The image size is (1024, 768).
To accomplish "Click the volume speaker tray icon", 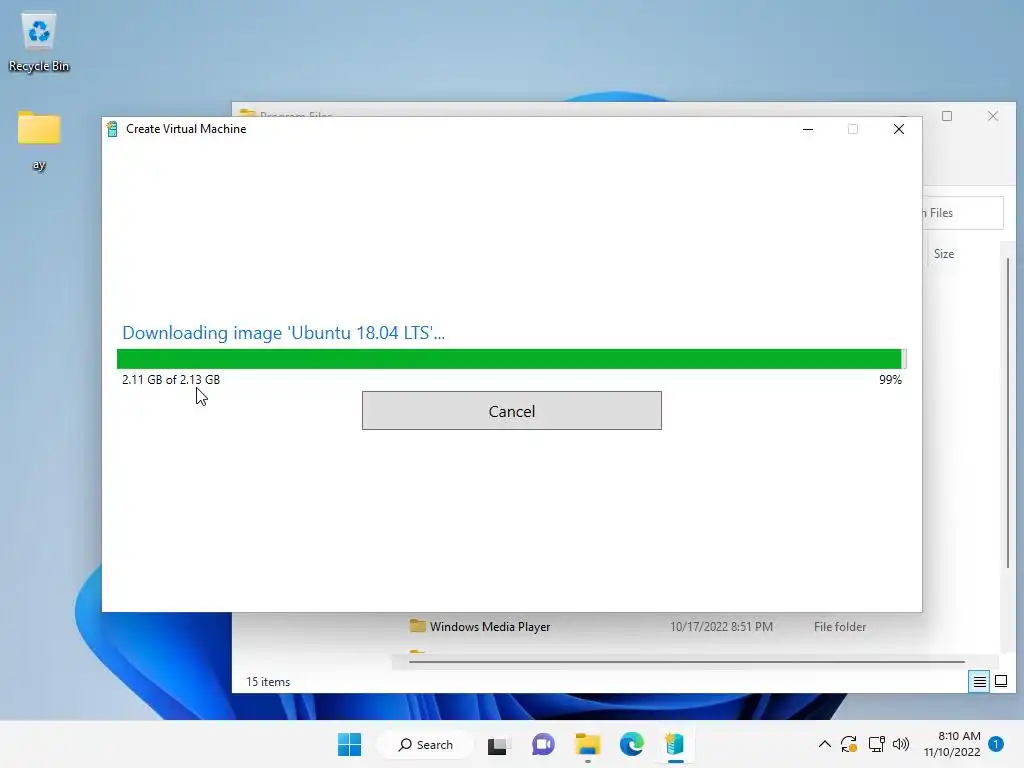I will (901, 744).
